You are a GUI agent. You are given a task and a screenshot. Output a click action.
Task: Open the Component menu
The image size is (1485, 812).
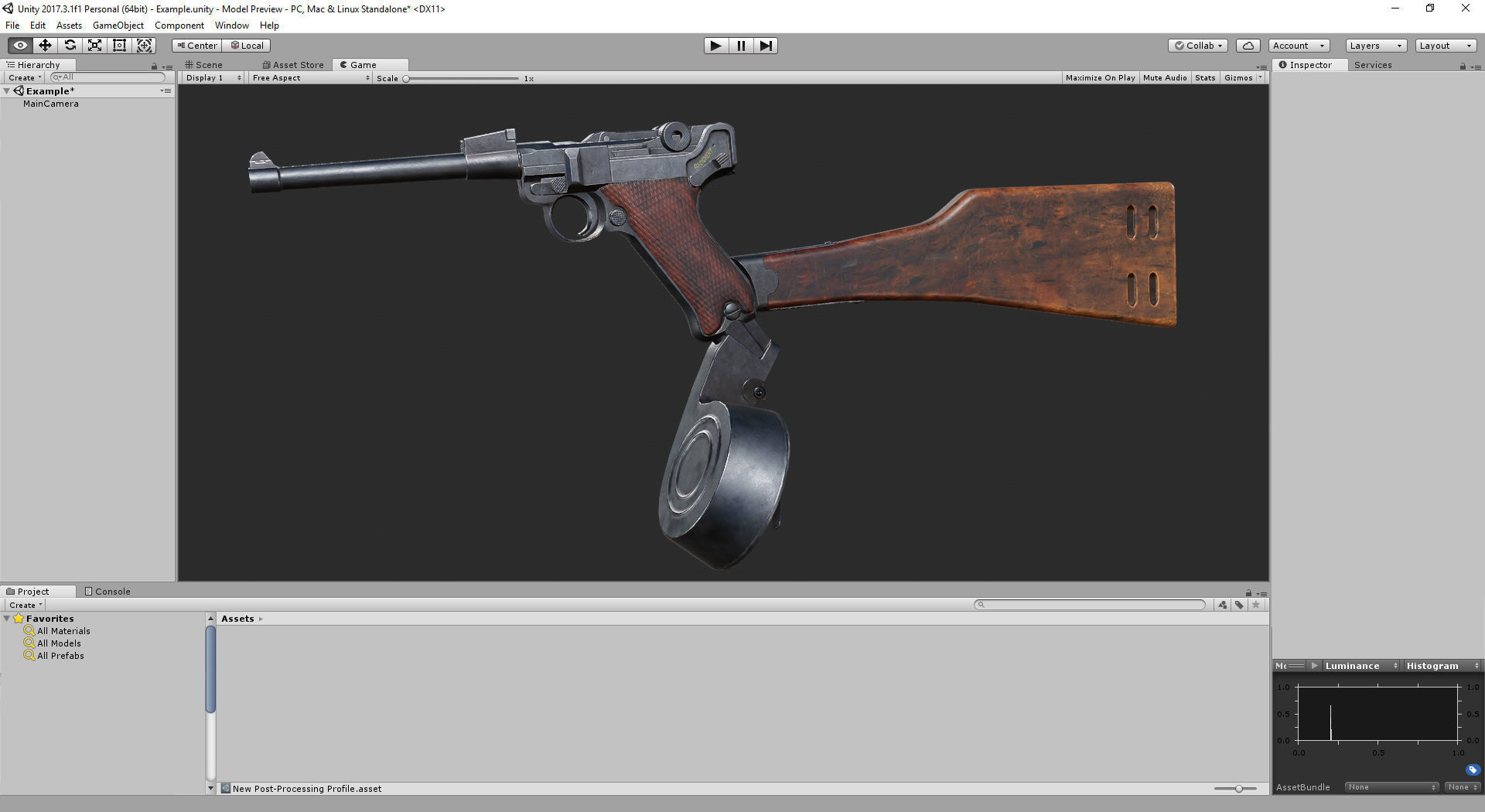179,26
